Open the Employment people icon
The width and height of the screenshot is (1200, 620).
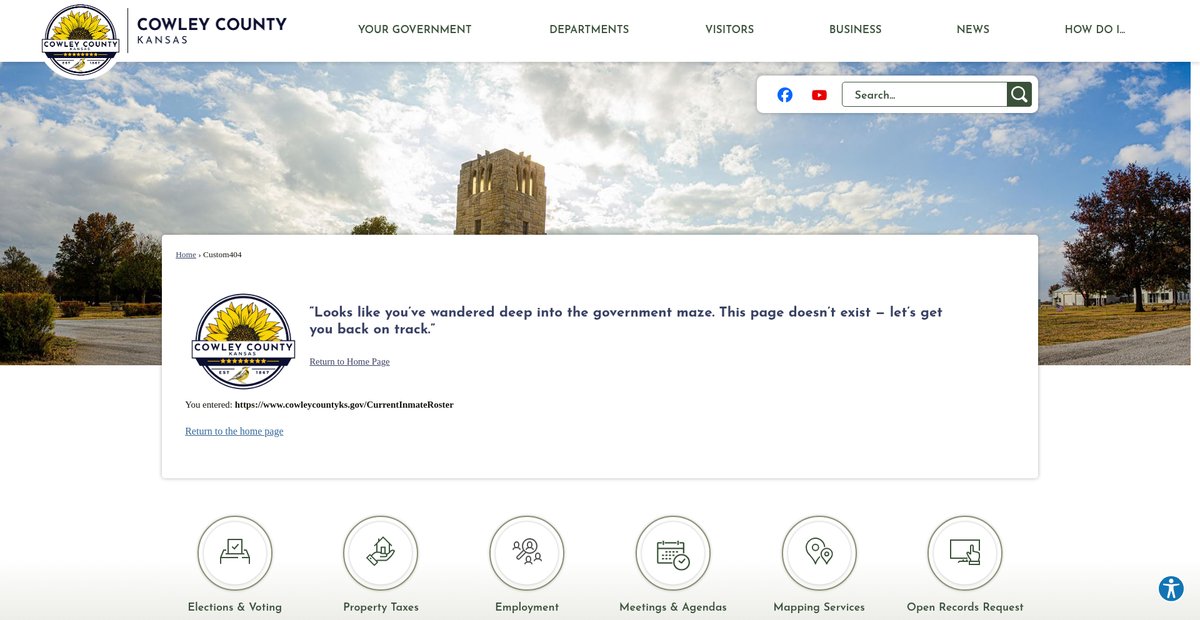[527, 553]
